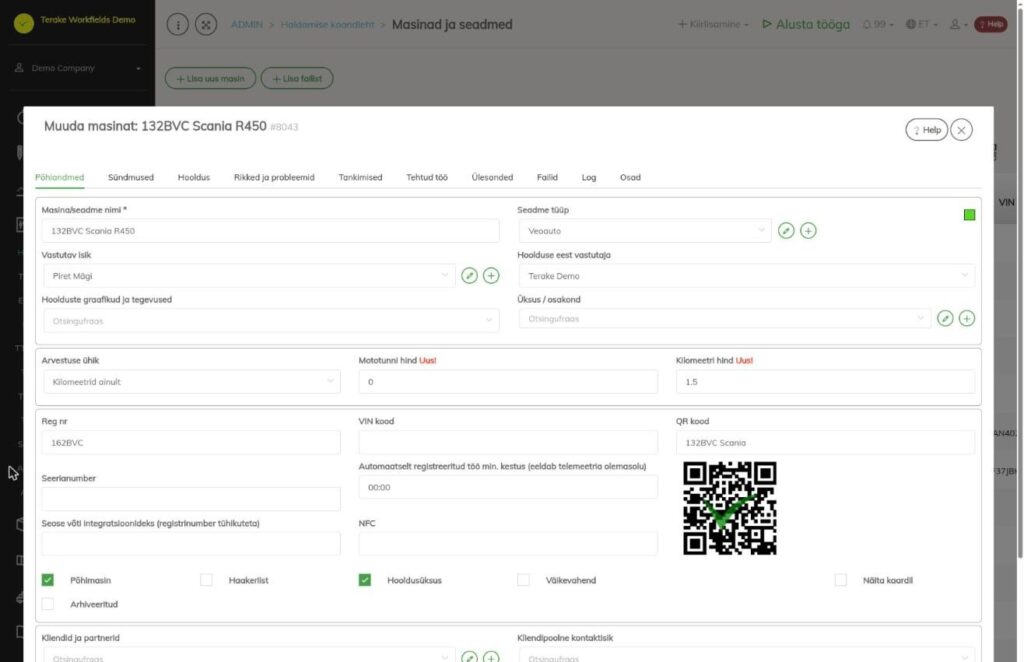This screenshot has height=662, width=1024.
Task: Enable the Väikevahend checkbox
Action: pyautogui.click(x=524, y=580)
